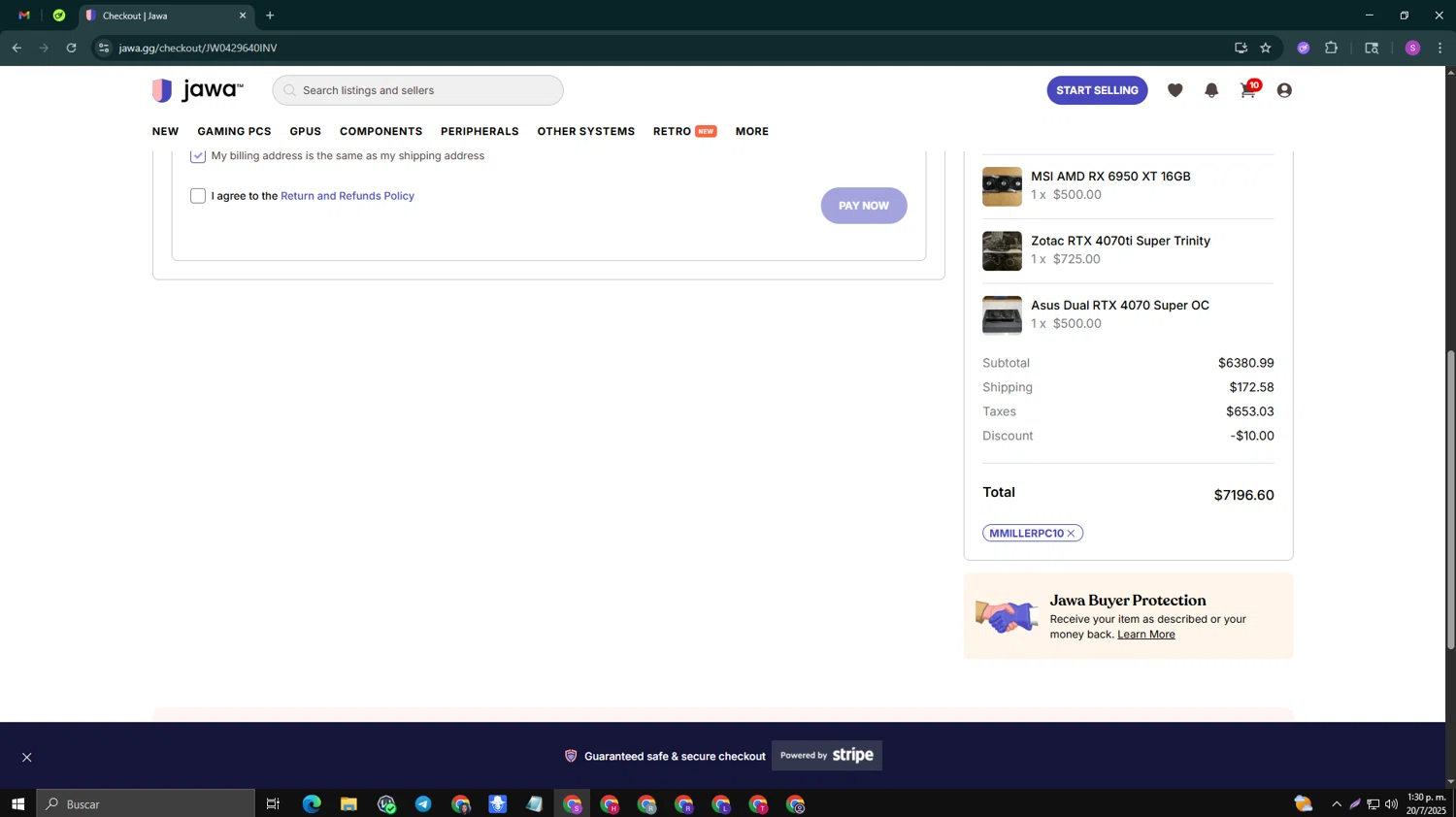Select the Zotac RTX 4070ti Super thumbnail
The height and width of the screenshot is (817, 1456).
point(1002,250)
